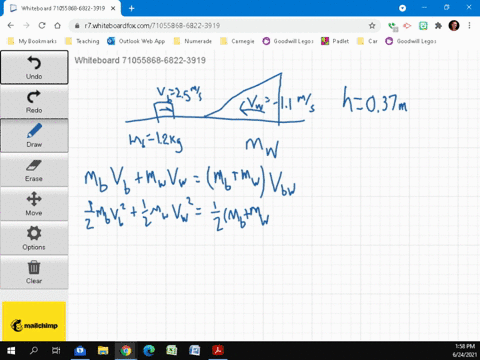Click the Mailchimp advertisement banner
Viewport: 480px width, 360px height.
point(34,321)
